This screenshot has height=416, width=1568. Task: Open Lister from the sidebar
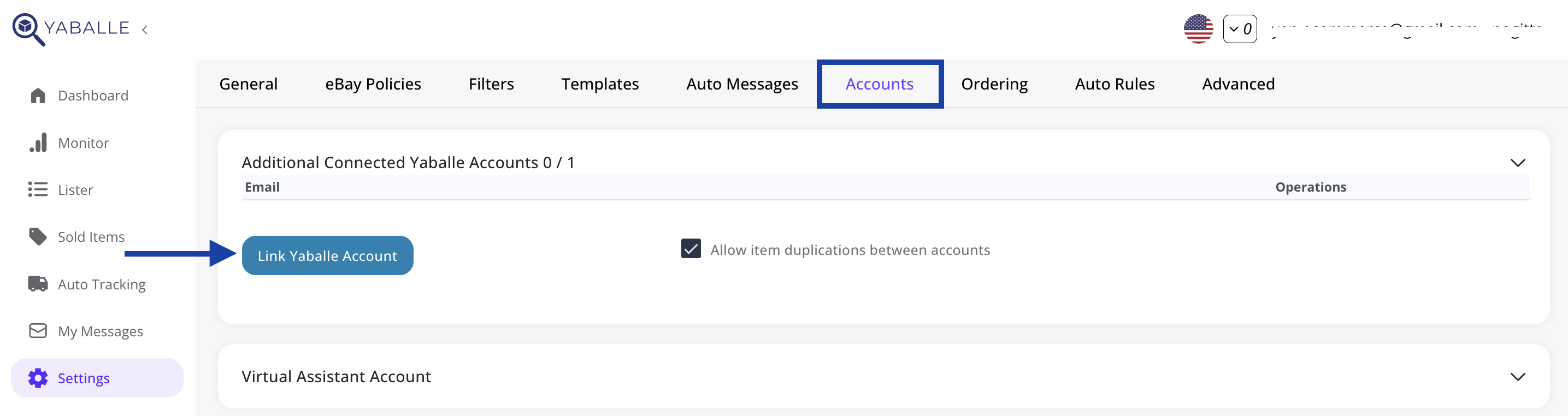75,190
